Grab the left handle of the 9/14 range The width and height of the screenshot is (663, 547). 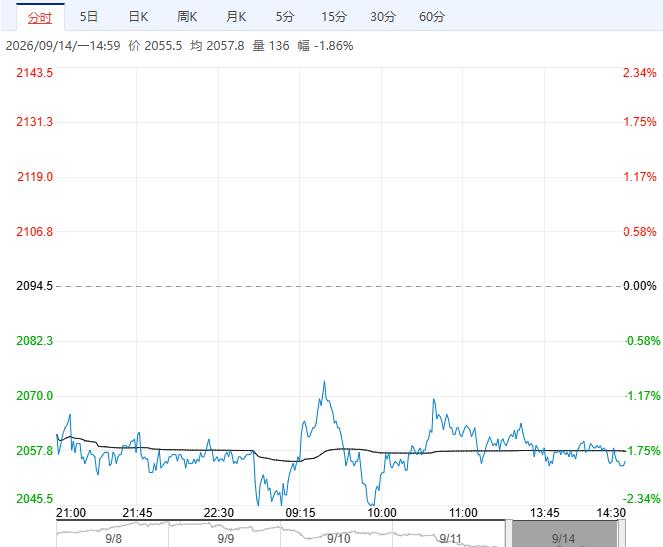pyautogui.click(x=509, y=534)
